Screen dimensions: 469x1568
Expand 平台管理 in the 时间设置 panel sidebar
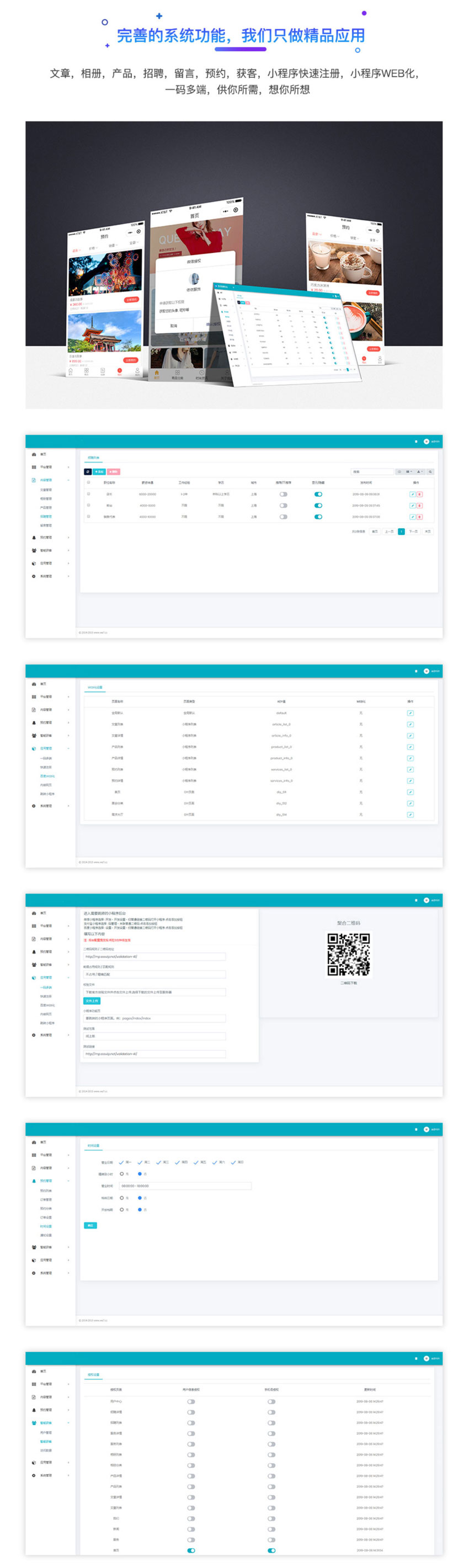tap(46, 1155)
